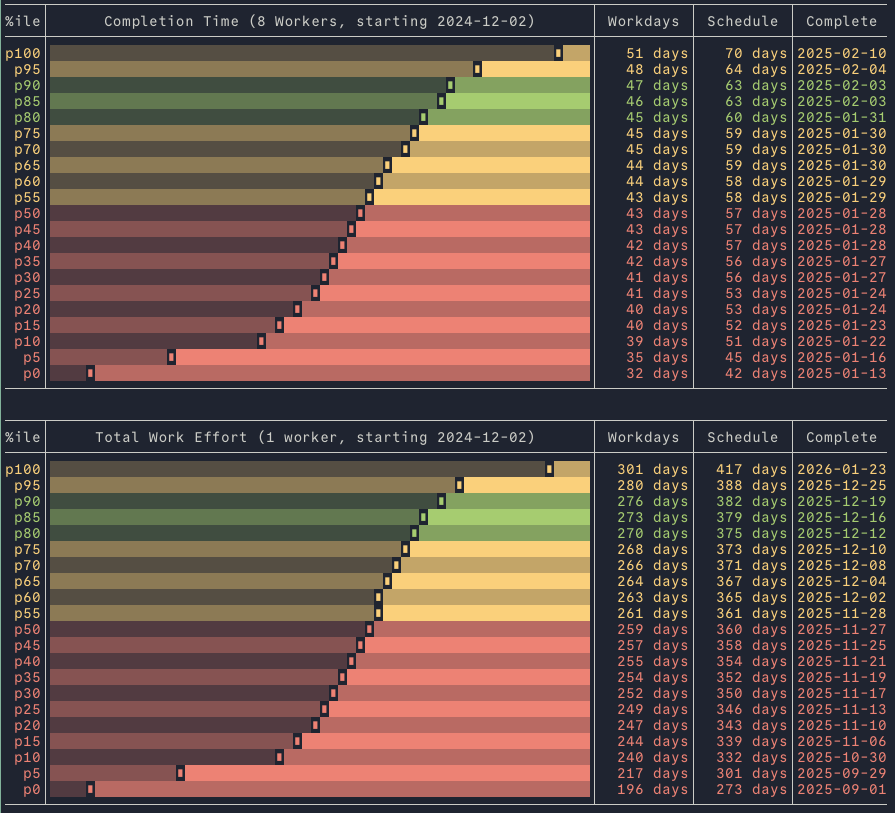Click the completion date 2025-11-28
Viewport: 895px width, 813px height.
[842, 614]
